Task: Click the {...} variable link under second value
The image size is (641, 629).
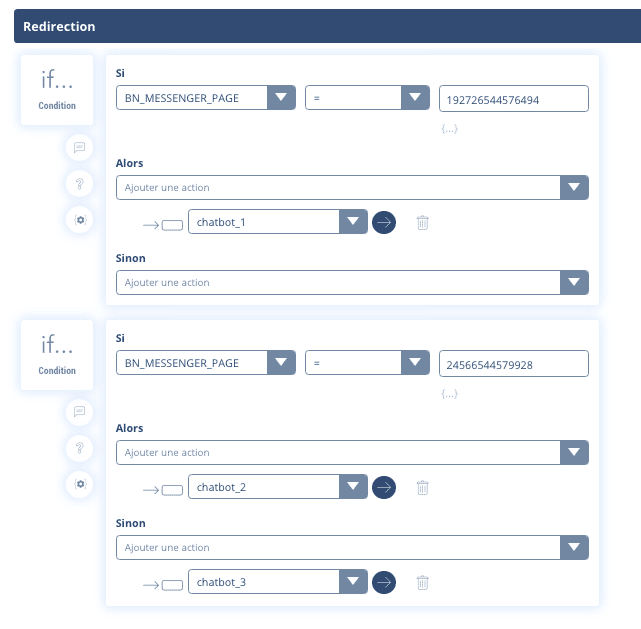Action: coord(449,393)
